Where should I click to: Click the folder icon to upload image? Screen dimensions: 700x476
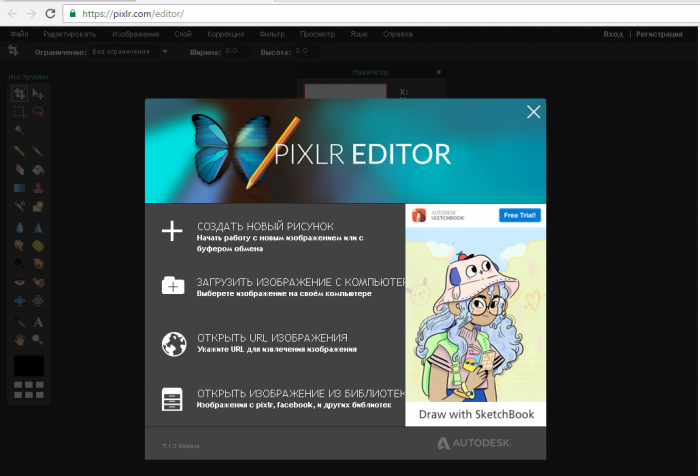coord(173,287)
